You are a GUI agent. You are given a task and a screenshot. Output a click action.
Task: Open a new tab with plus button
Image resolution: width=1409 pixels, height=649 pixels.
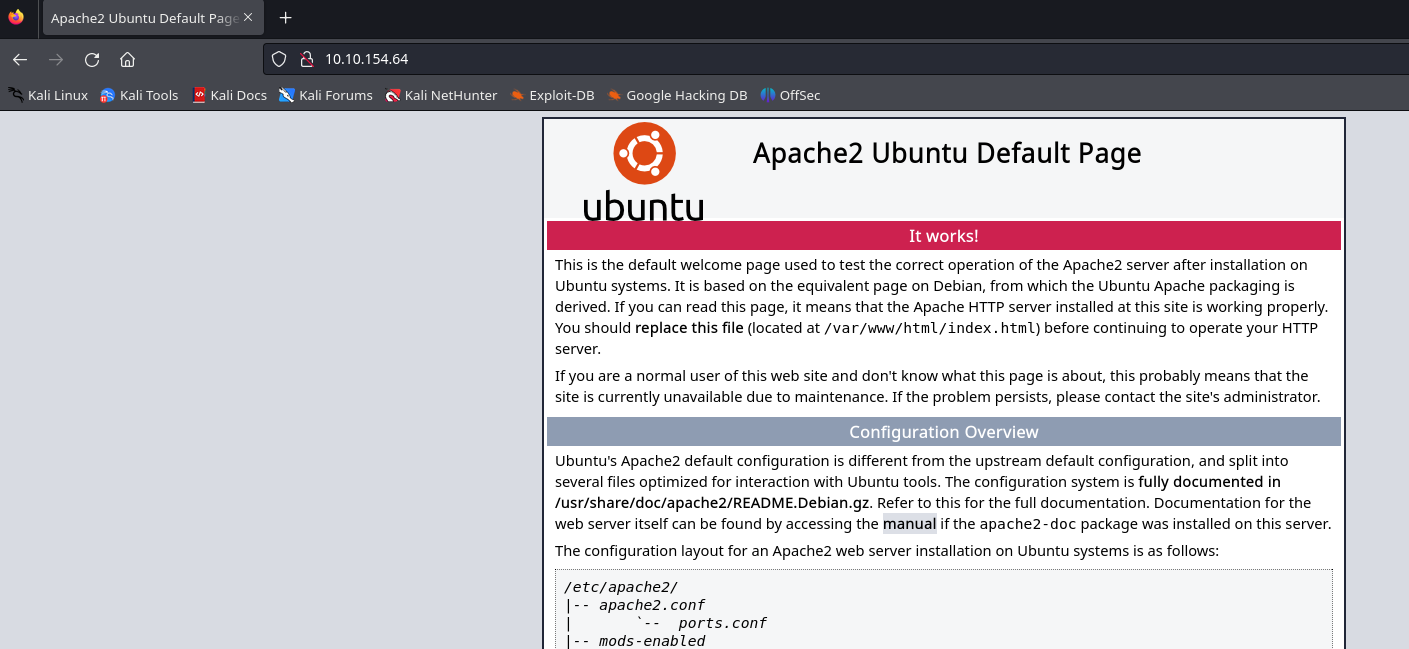(x=285, y=18)
